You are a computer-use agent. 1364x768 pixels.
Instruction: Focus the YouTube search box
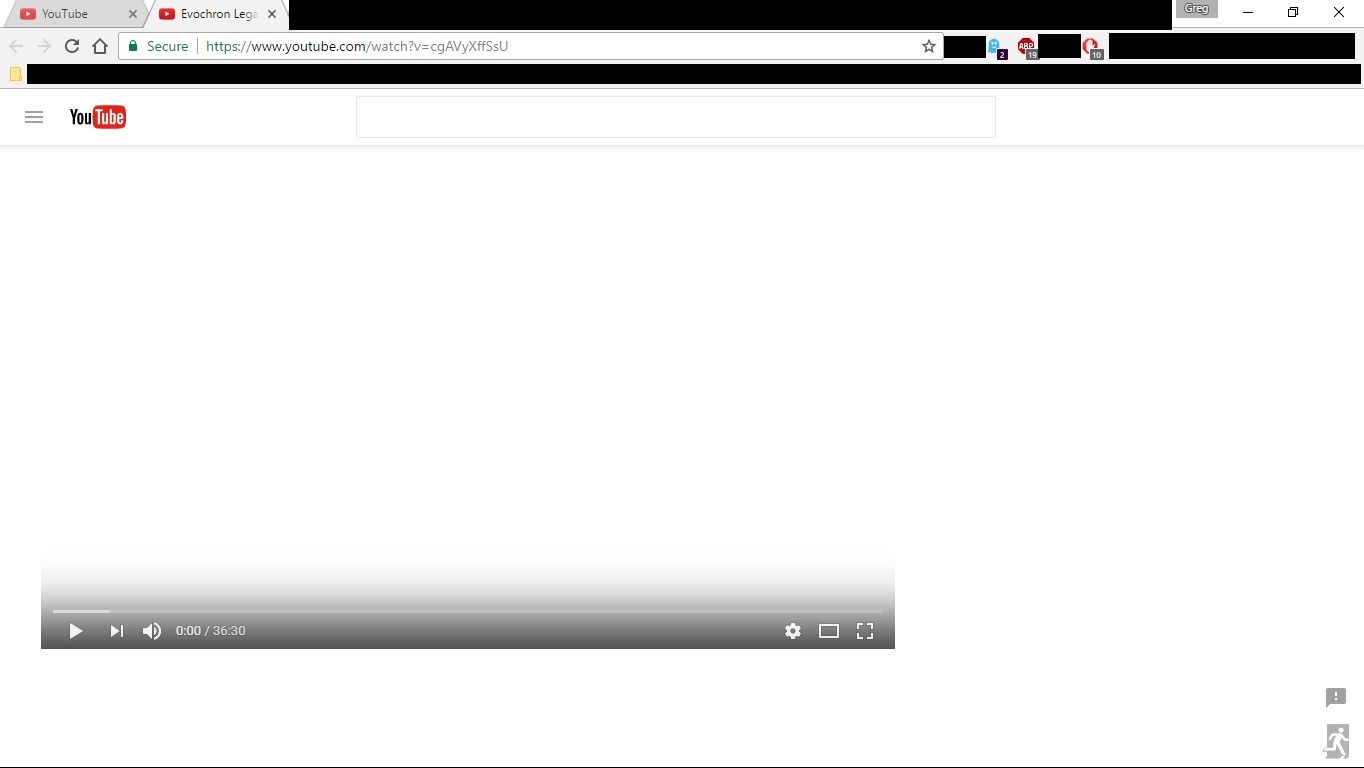point(676,117)
